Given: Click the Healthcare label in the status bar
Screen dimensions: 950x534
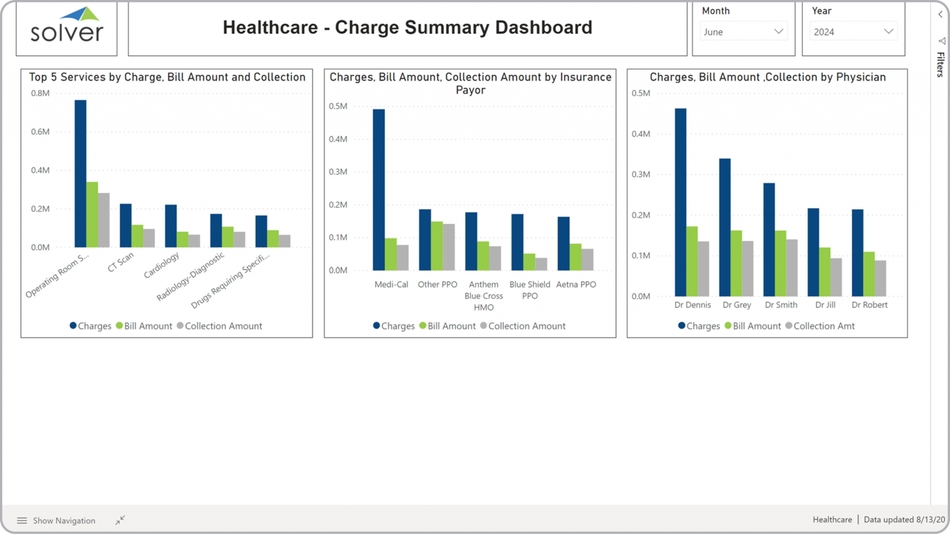Looking at the screenshot, I should point(832,520).
